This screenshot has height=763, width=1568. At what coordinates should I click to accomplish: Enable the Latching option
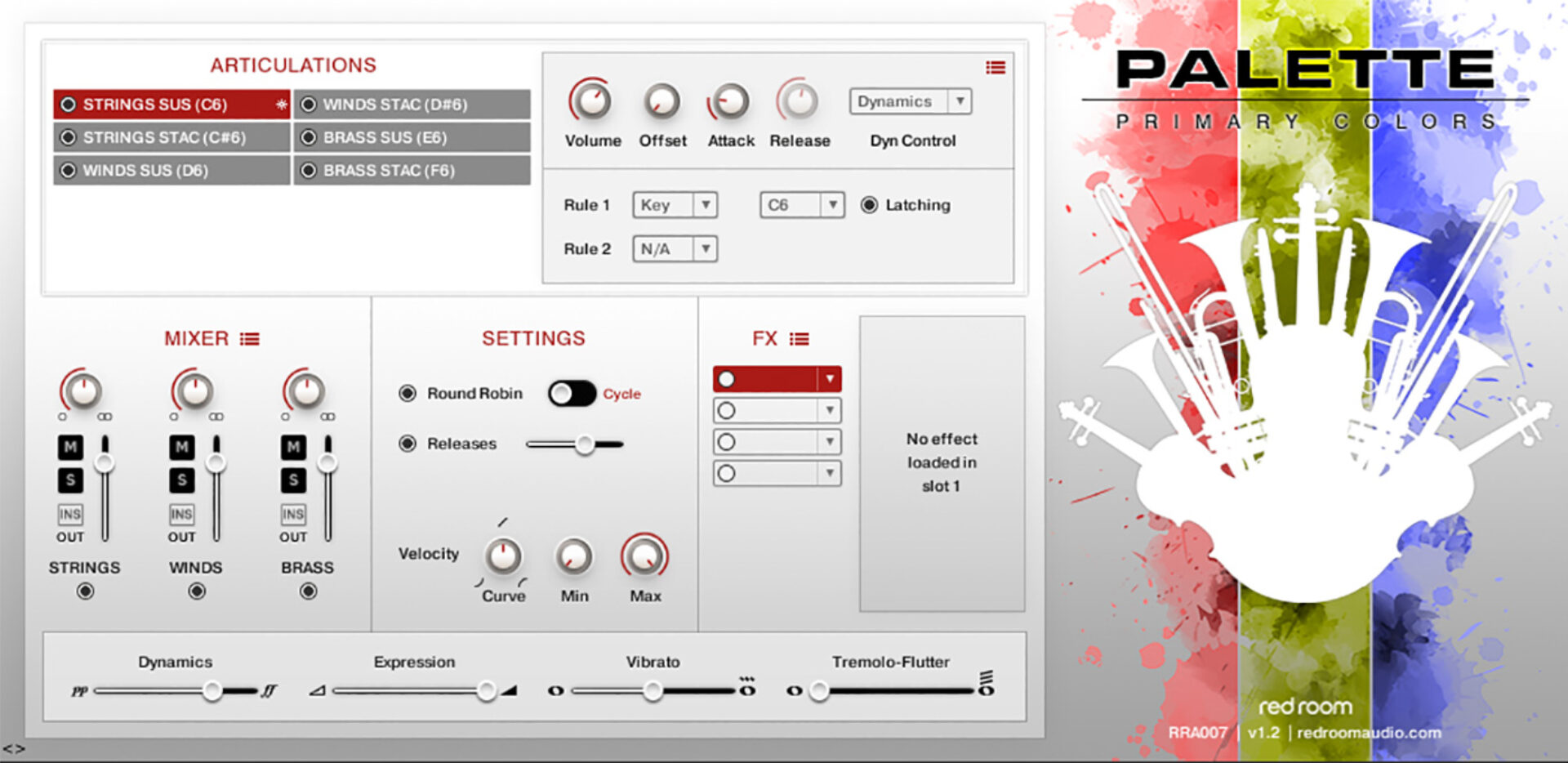tap(867, 205)
